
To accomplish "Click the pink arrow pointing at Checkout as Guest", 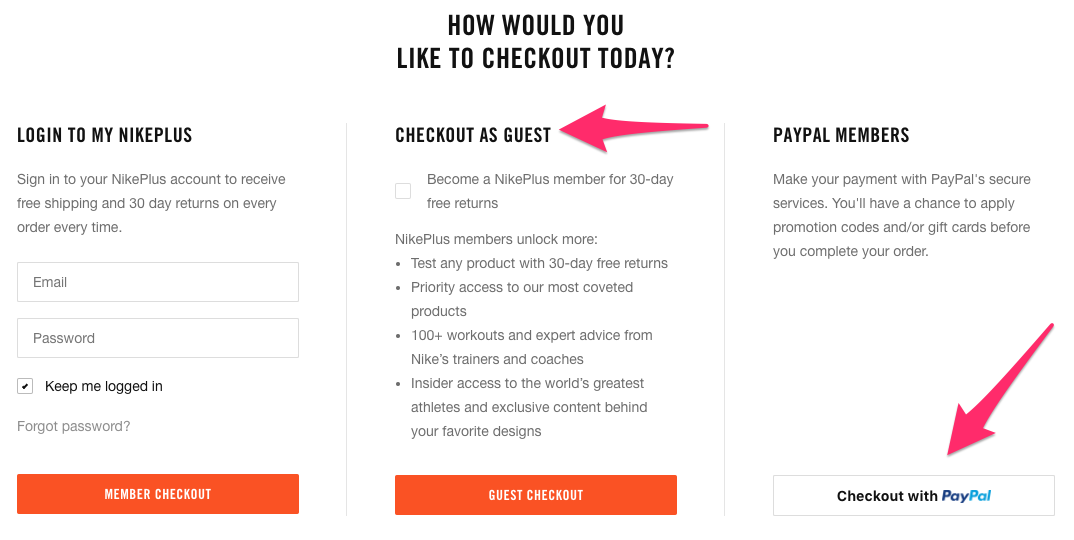I will click(x=634, y=128).
